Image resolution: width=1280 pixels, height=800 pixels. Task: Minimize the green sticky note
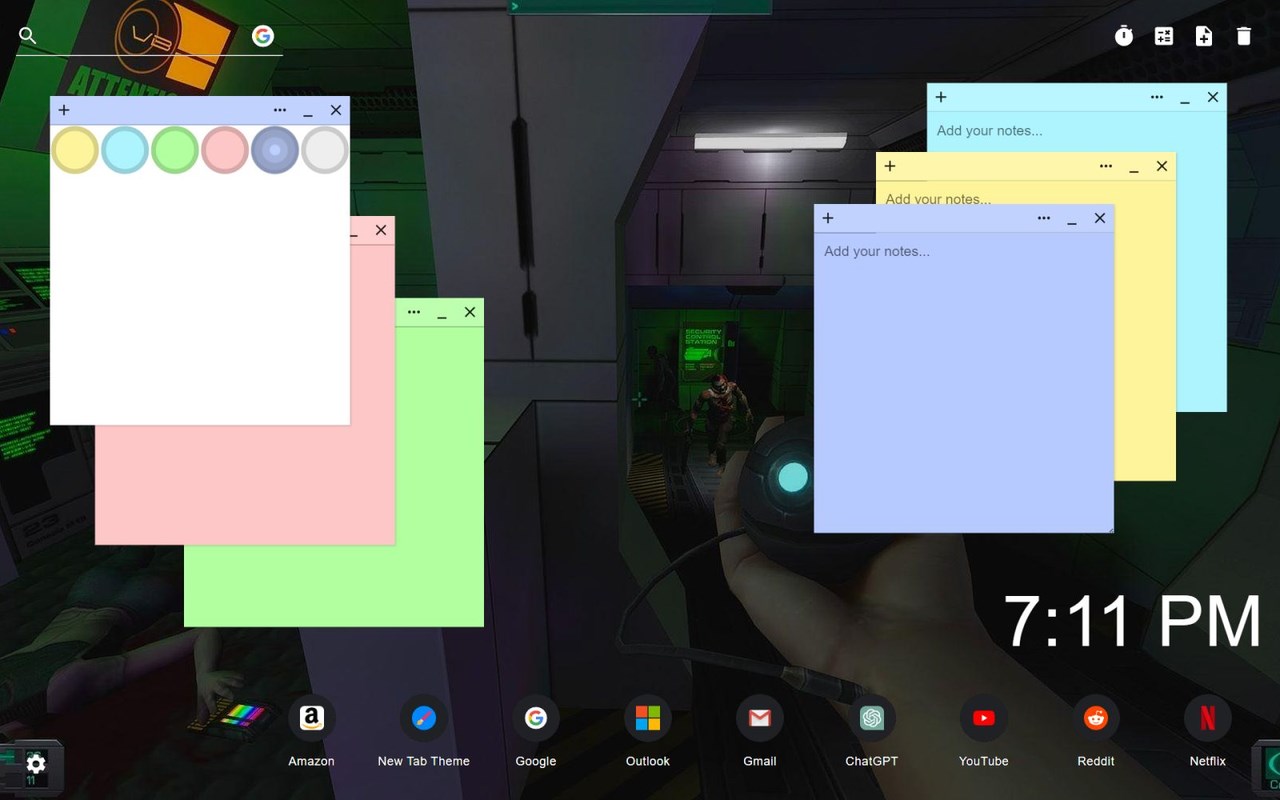(442, 314)
